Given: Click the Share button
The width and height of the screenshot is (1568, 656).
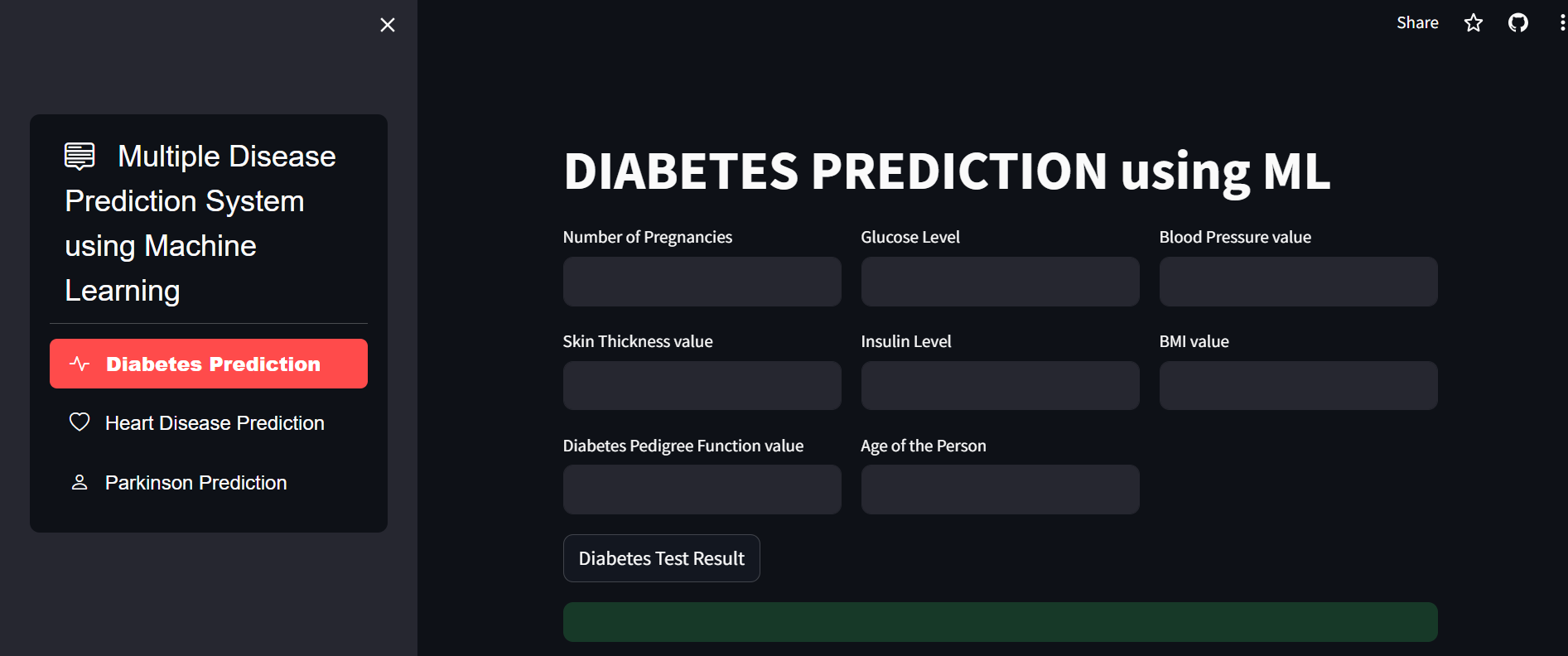Looking at the screenshot, I should (1417, 23).
